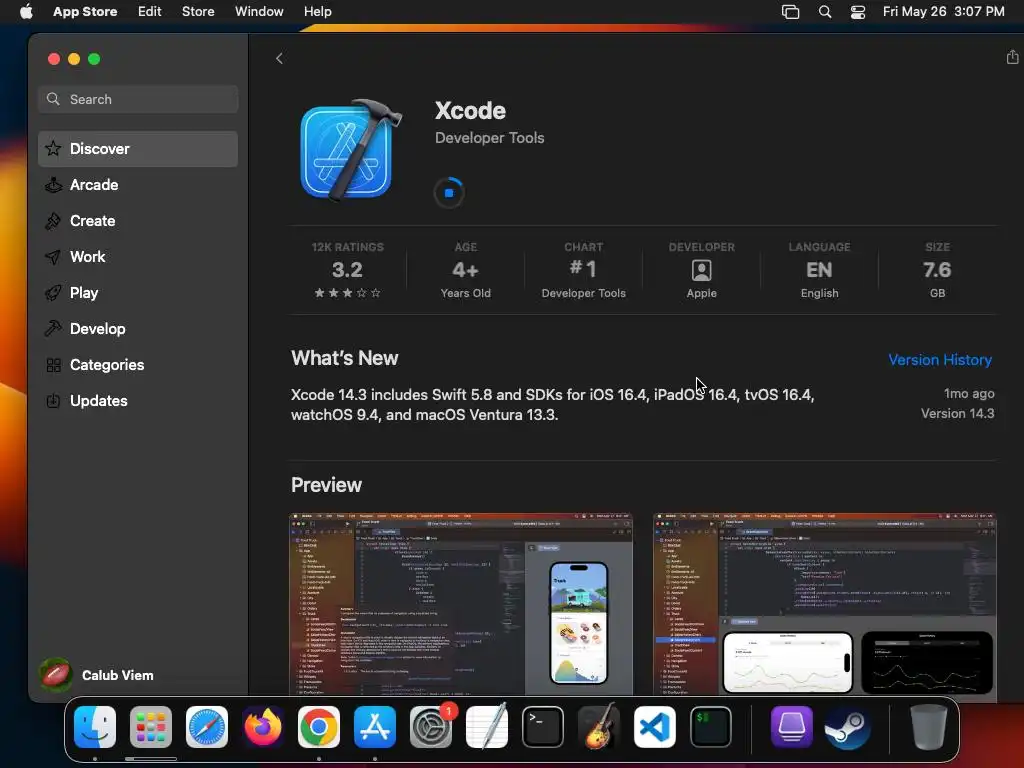Open Launchpad from the Dock
The height and width of the screenshot is (768, 1024).
pos(151,727)
